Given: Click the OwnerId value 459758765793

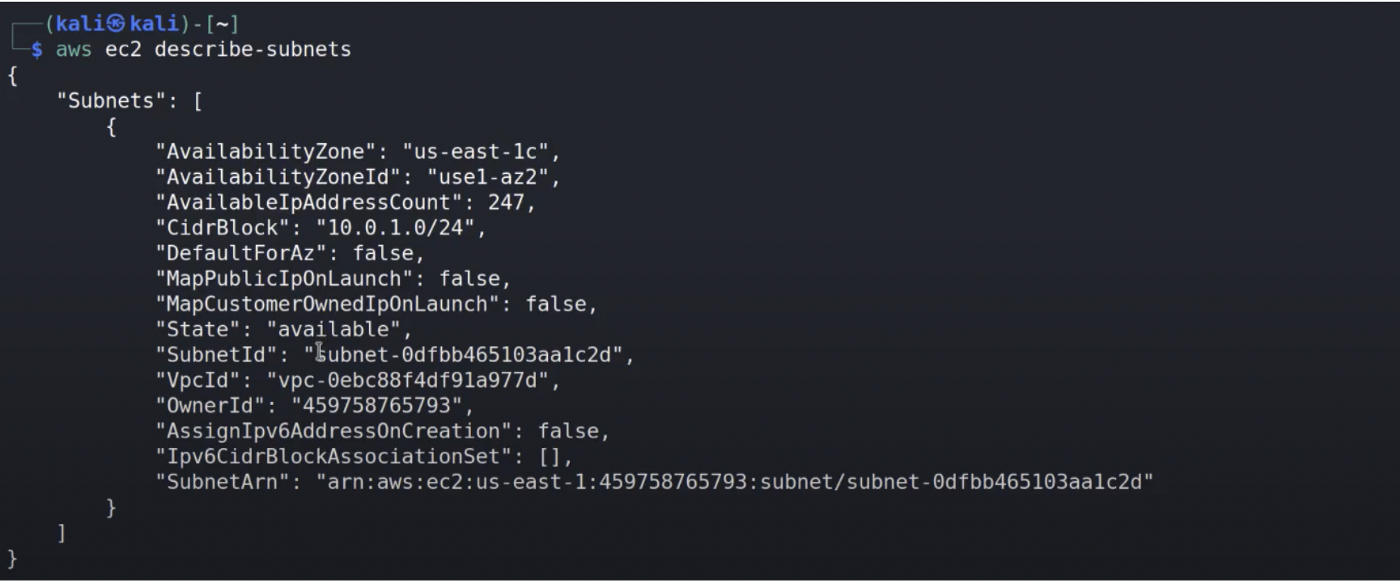Looking at the screenshot, I should [382, 406].
